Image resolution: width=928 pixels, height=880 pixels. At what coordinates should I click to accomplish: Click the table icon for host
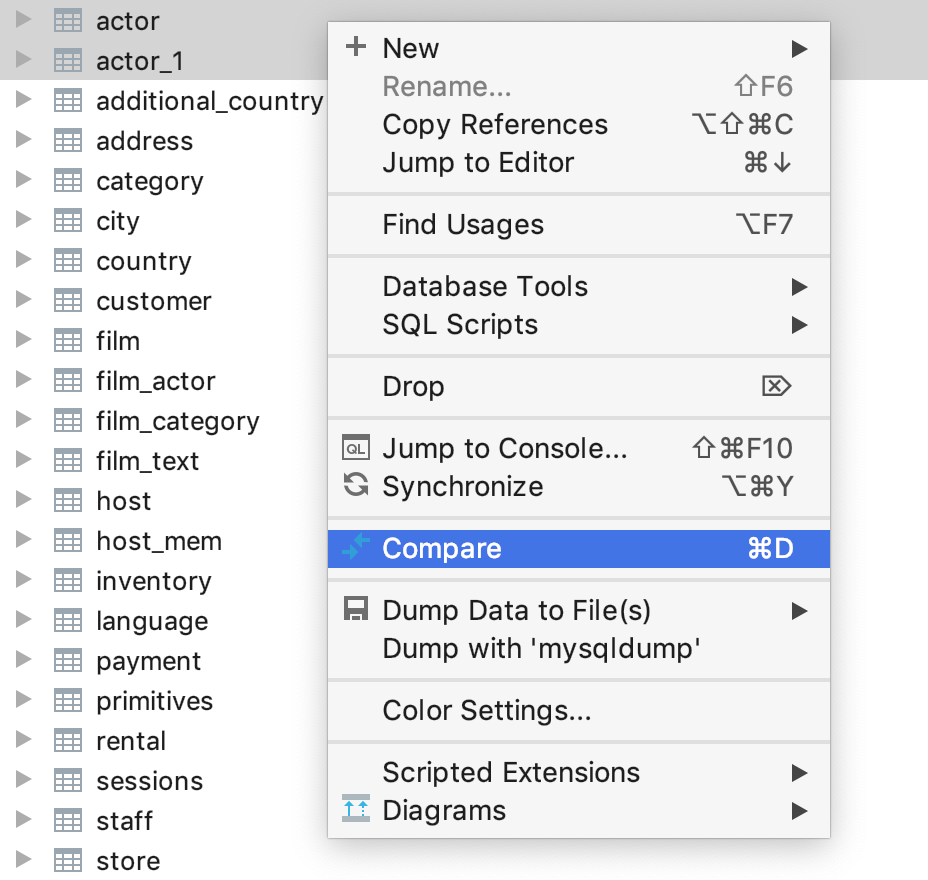click(68, 501)
